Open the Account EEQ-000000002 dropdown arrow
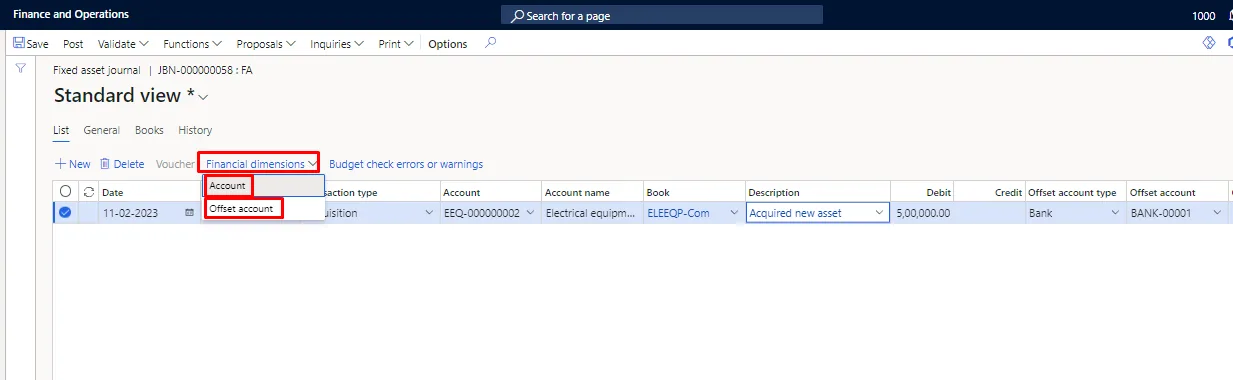Screen dimensions: 1233x380 [530, 213]
